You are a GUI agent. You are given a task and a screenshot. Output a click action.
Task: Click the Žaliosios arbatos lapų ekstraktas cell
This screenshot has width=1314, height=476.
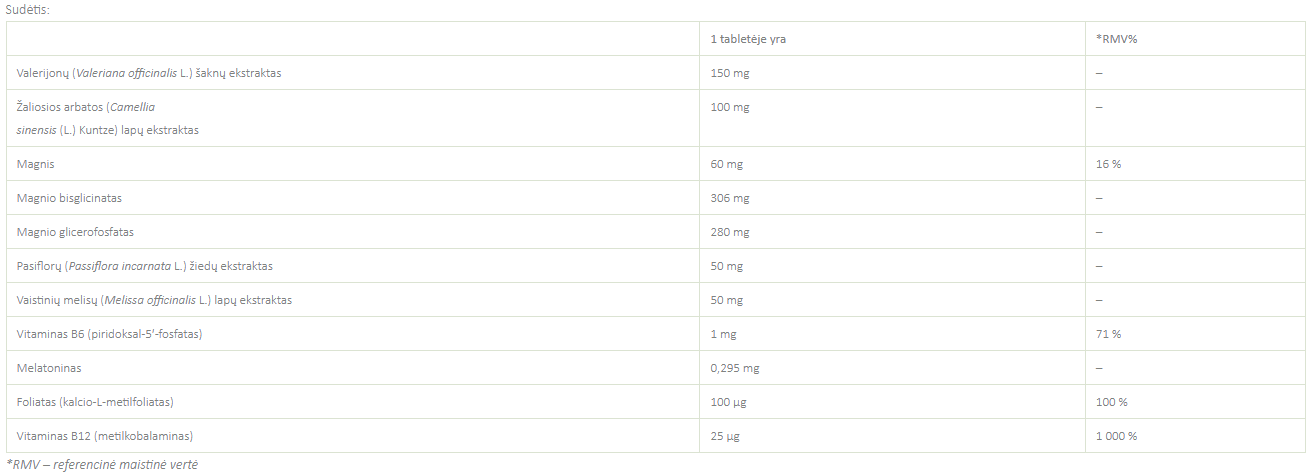[x=108, y=118]
